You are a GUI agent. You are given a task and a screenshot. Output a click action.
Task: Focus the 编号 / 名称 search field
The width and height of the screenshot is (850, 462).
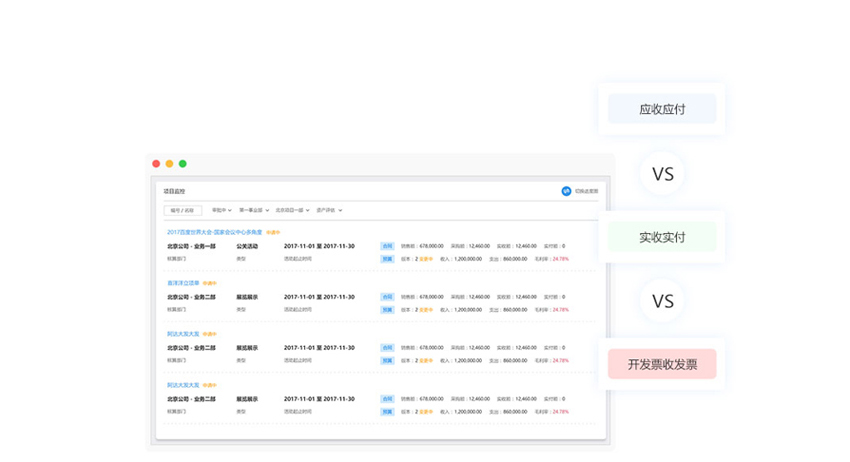tap(182, 211)
